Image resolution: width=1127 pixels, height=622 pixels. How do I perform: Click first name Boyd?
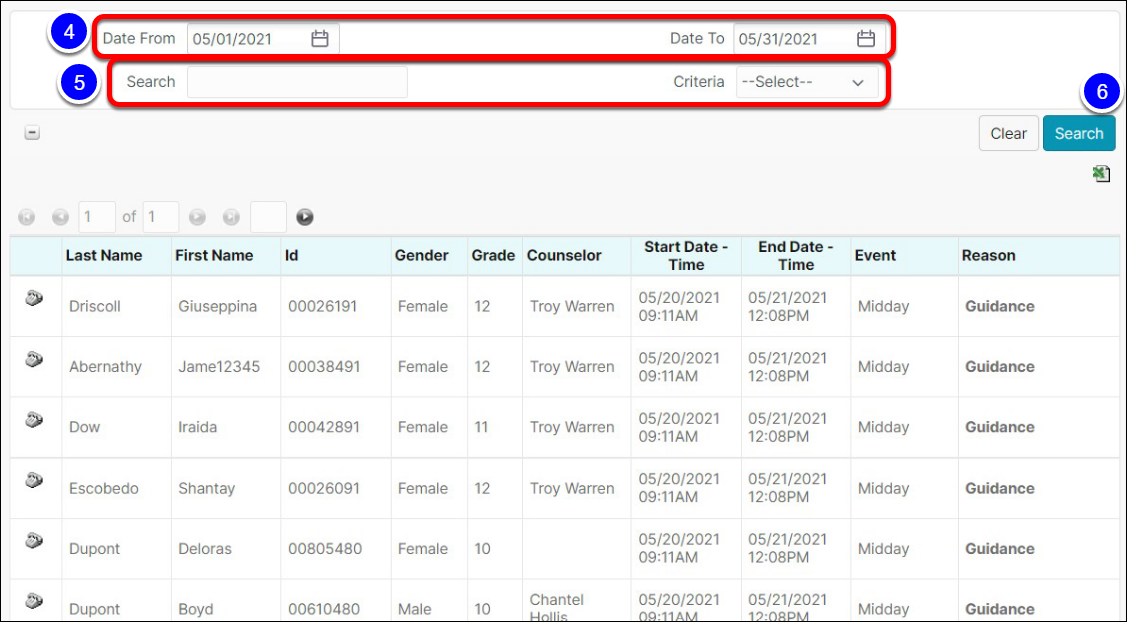196,609
